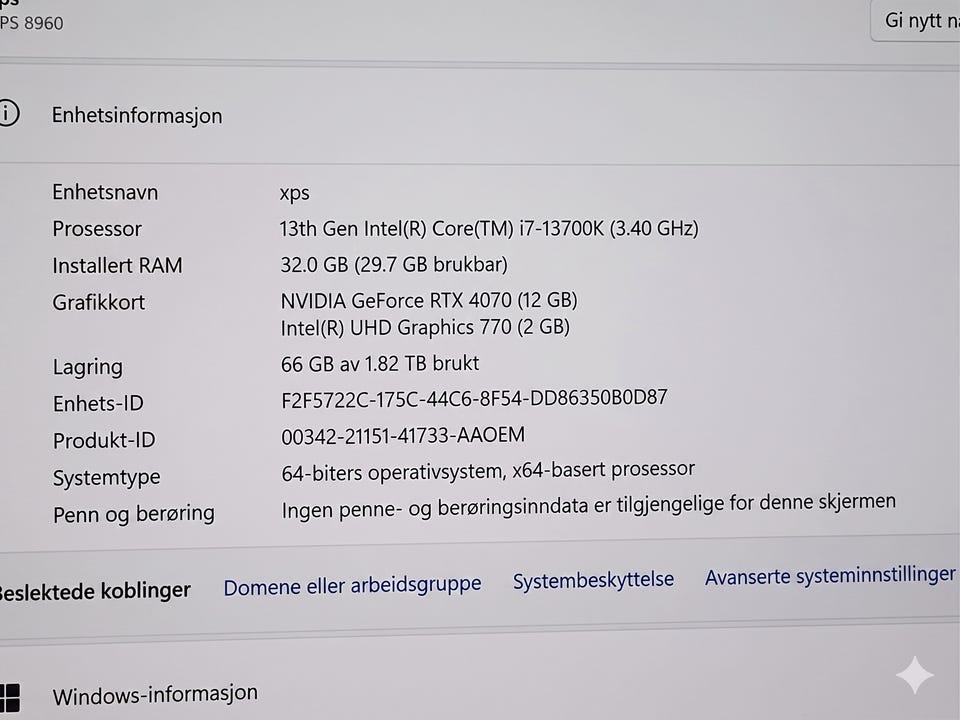The height and width of the screenshot is (720, 960).
Task: Open the Systembeskyttelse link
Action: click(x=593, y=580)
